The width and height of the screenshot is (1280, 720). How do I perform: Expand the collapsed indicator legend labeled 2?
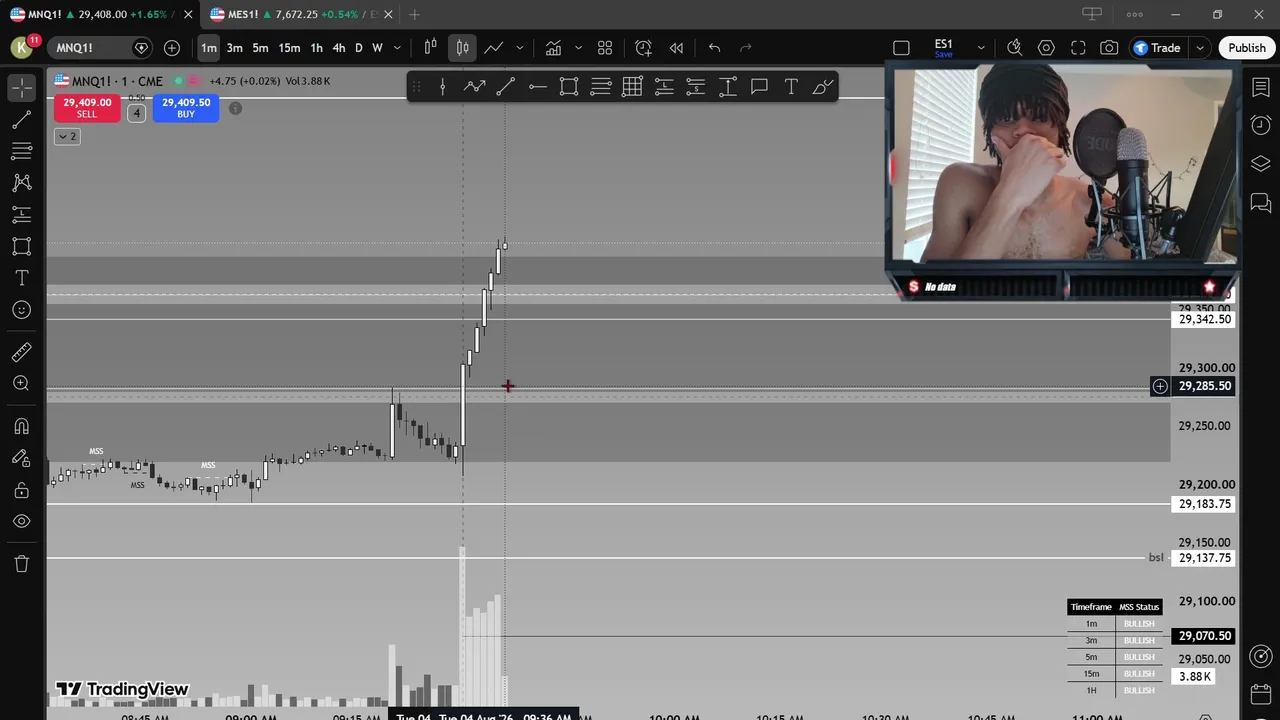67,136
